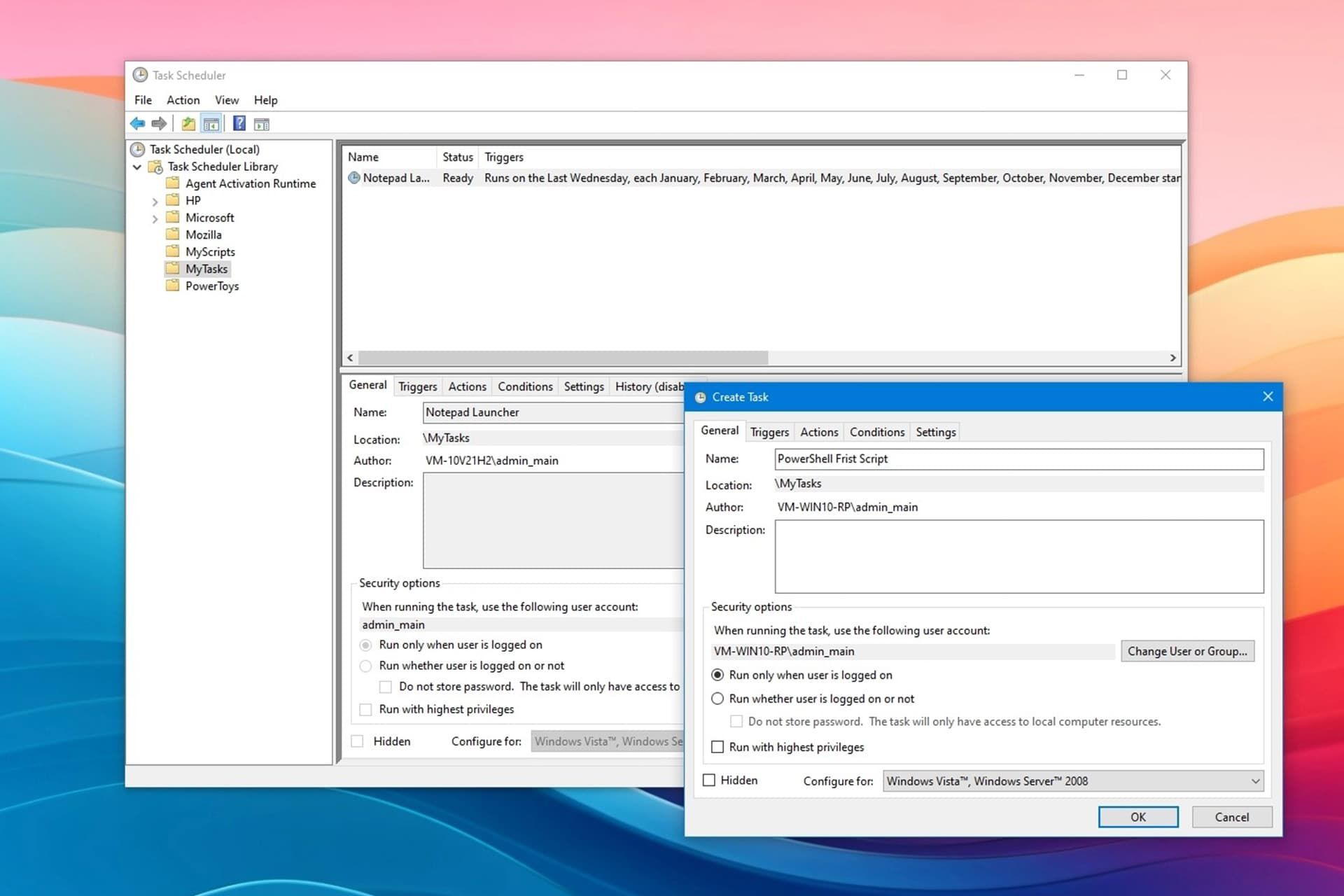Switch to Actions tab in Task Scheduler pane
Screen dimensions: 1344x896
[467, 386]
